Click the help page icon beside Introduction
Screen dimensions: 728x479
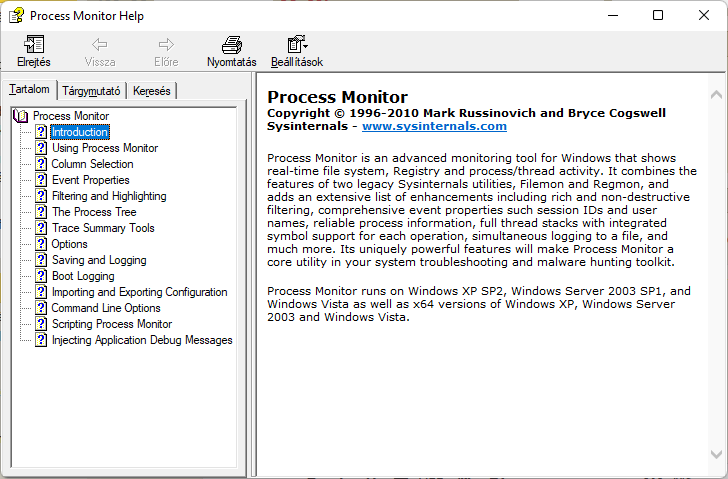pyautogui.click(x=41, y=132)
